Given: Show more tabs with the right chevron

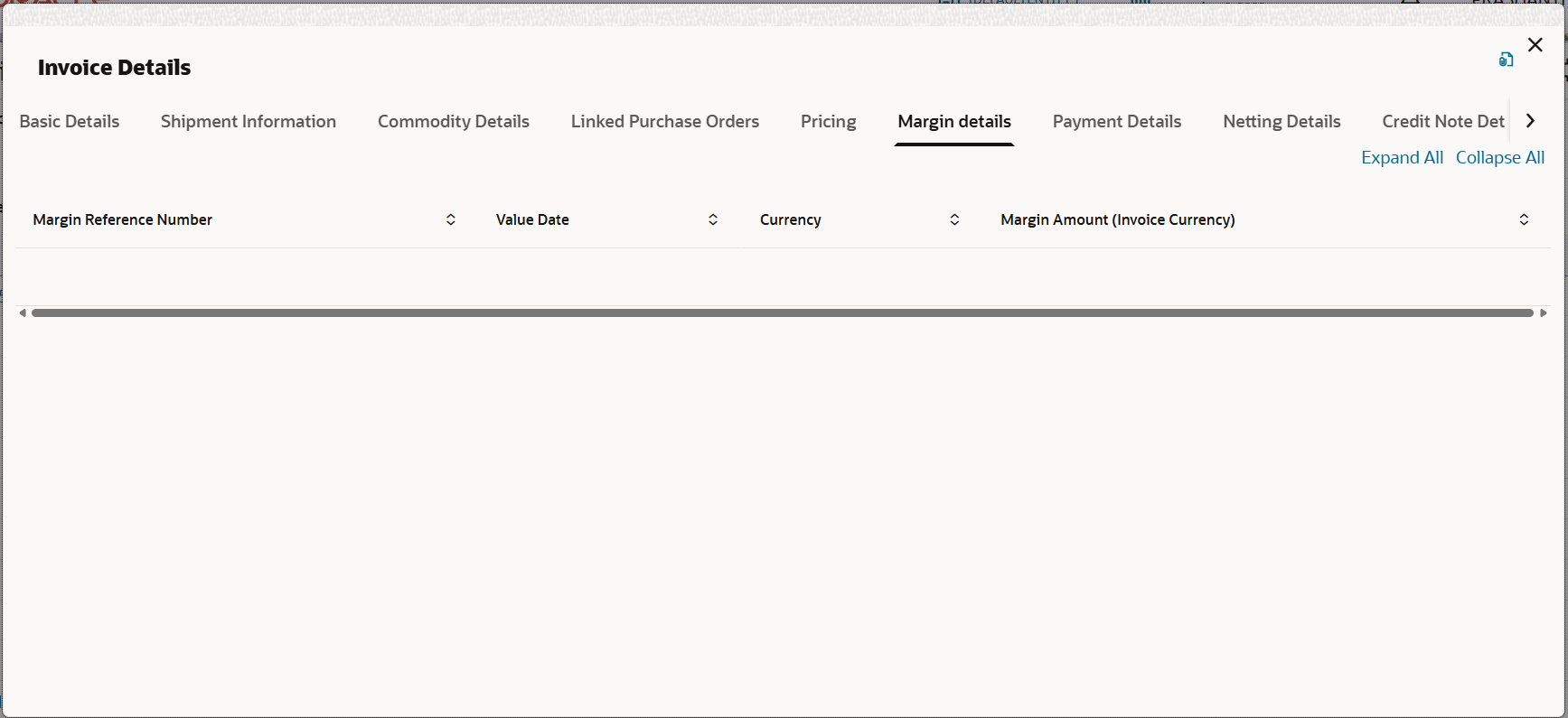Looking at the screenshot, I should [1530, 121].
